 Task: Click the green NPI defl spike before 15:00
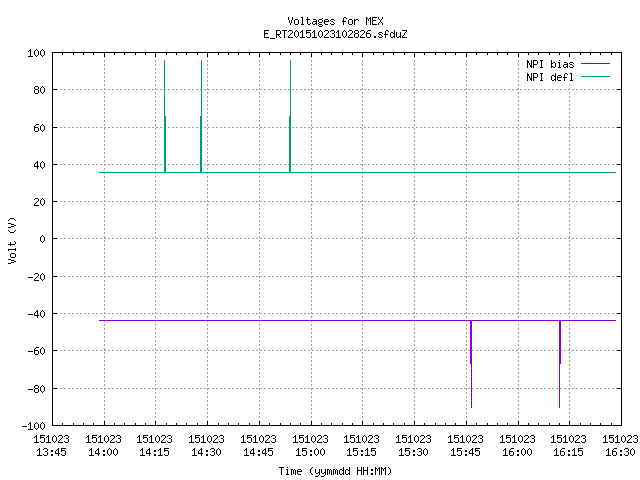(x=290, y=116)
